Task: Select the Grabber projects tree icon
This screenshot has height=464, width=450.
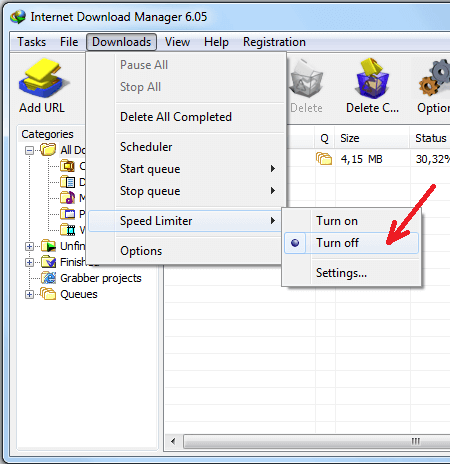Action: click(49, 278)
